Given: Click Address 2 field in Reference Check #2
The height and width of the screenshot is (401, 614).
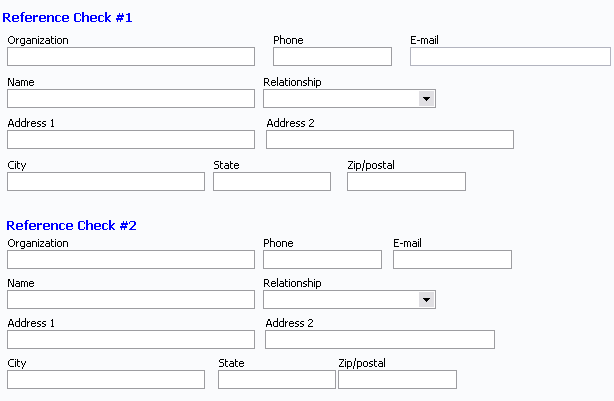Looking at the screenshot, I should click(x=380, y=339).
